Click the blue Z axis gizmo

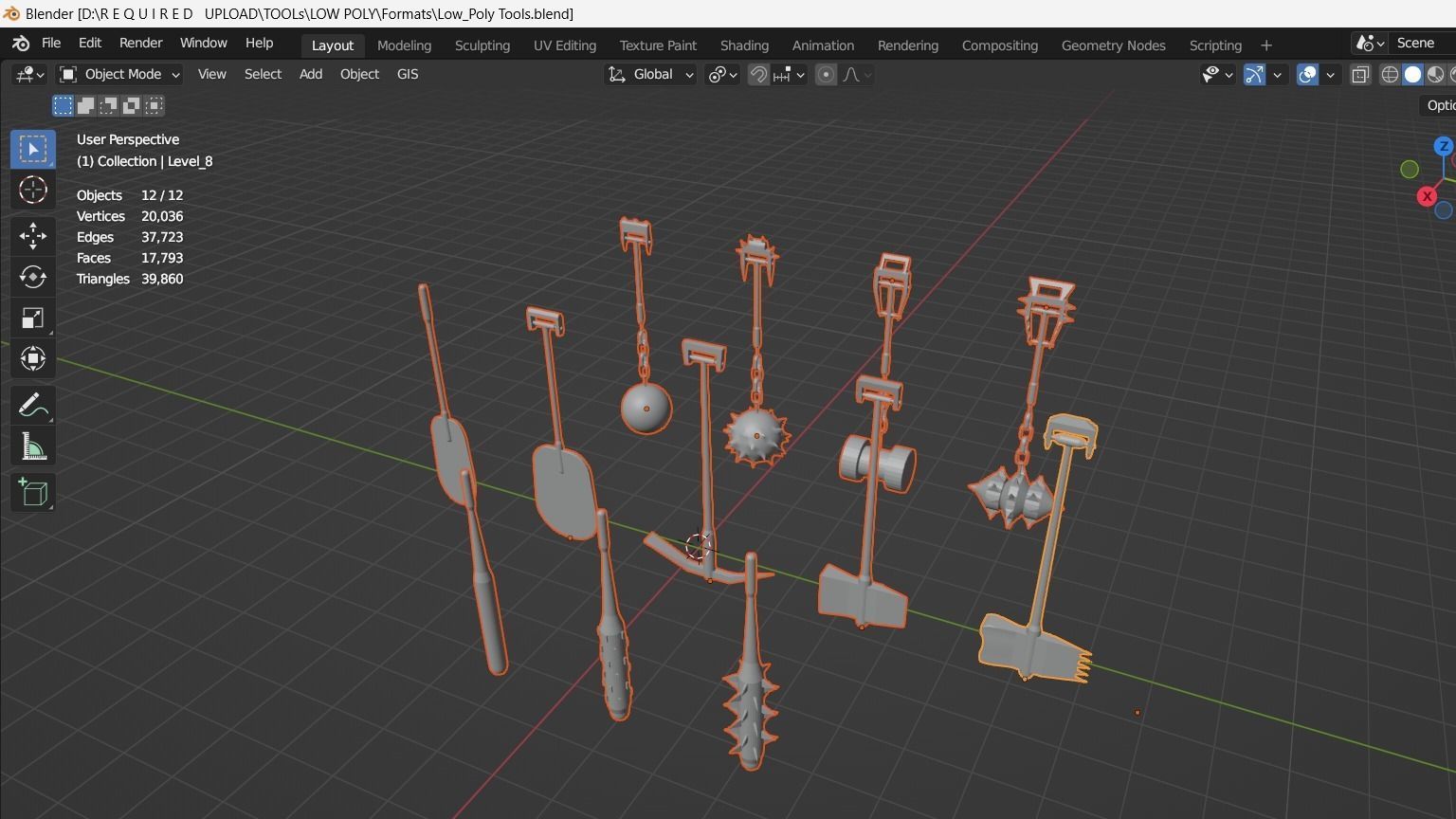pos(1444,146)
